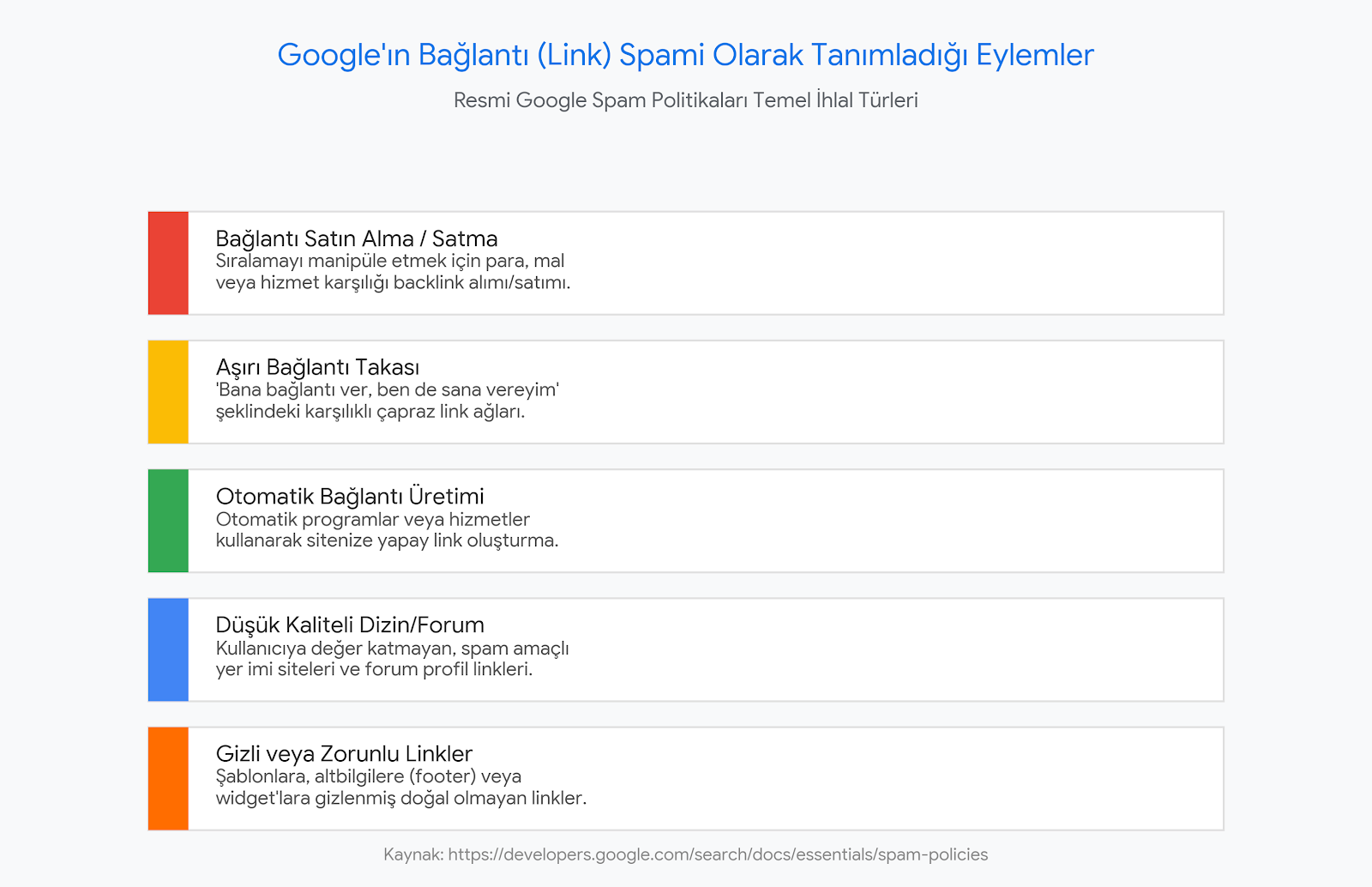Select the heading 'Aşırı Bağlantı Takası'
The image size is (1372, 887).
(317, 367)
